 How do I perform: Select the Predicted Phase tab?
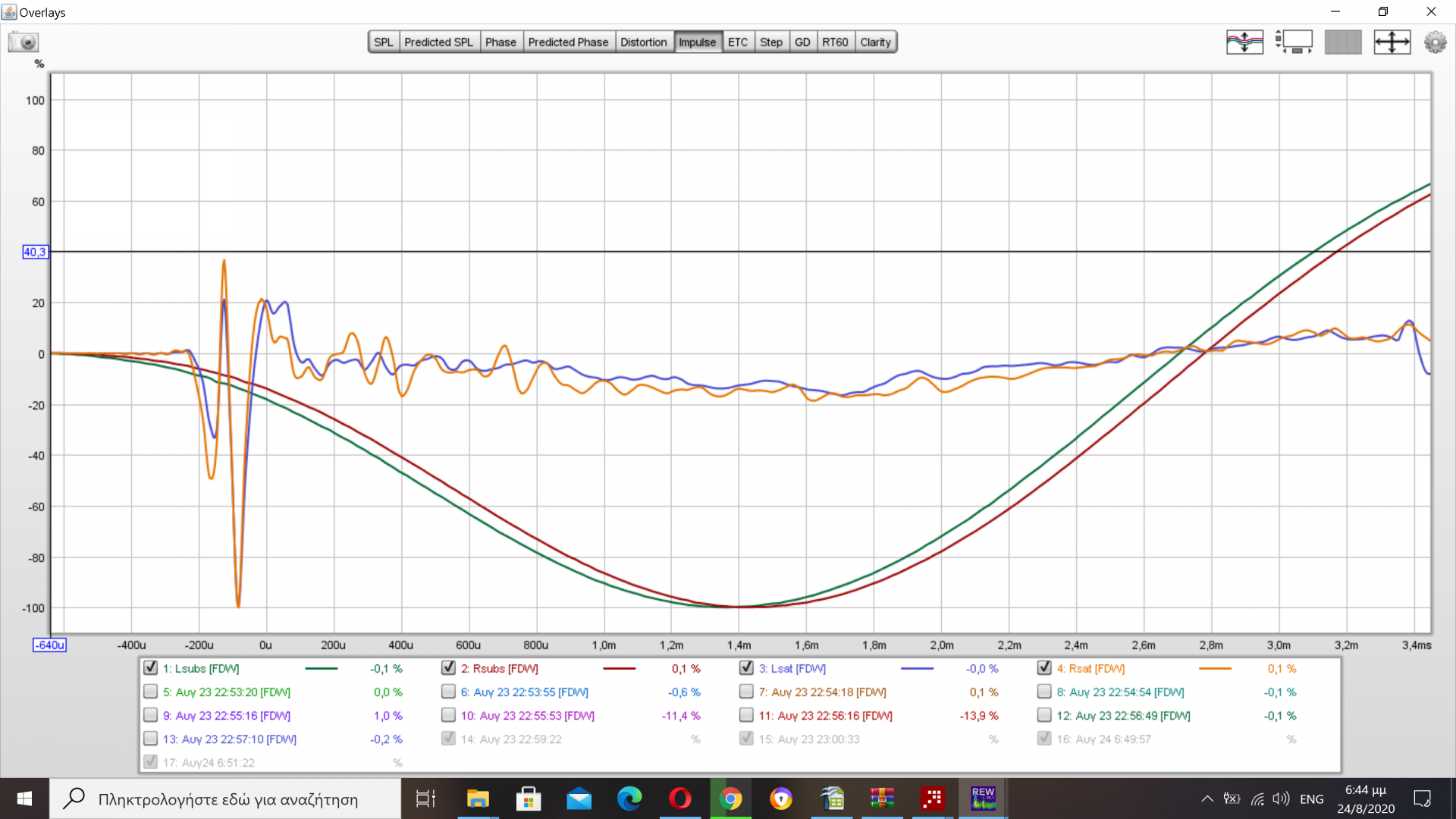(568, 42)
